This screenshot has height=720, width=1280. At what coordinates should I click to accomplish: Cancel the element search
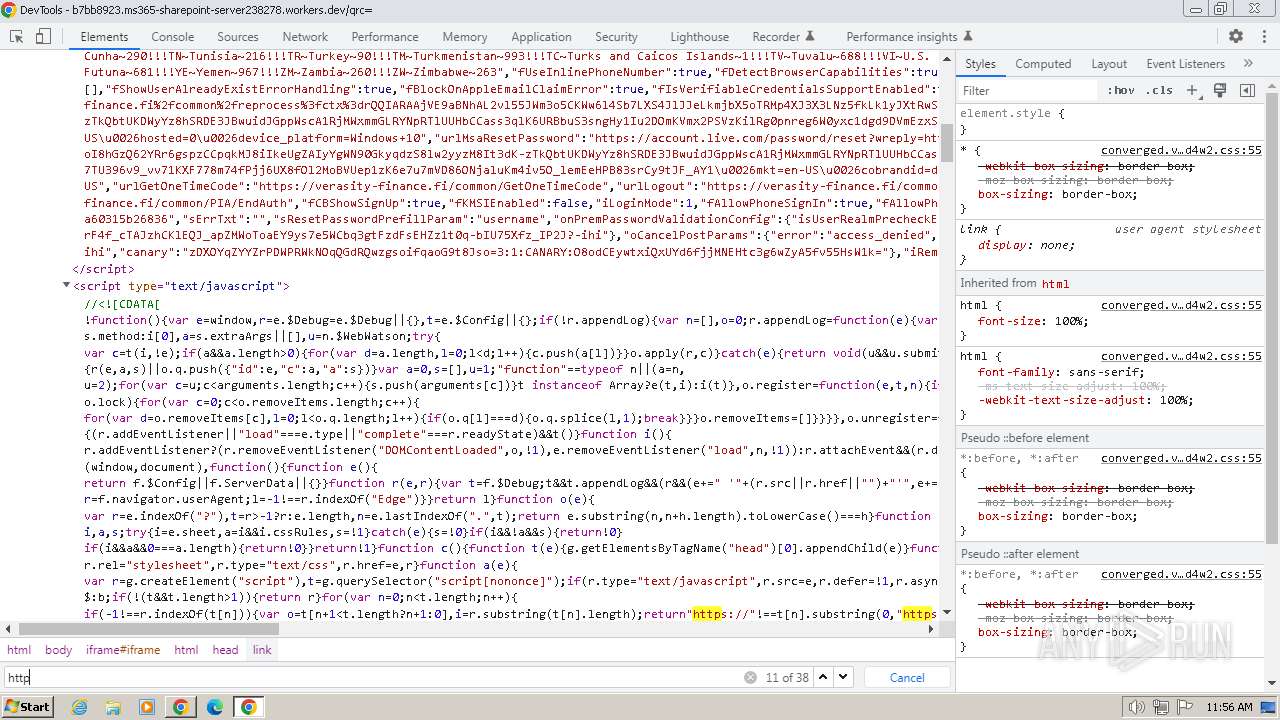click(x=907, y=677)
